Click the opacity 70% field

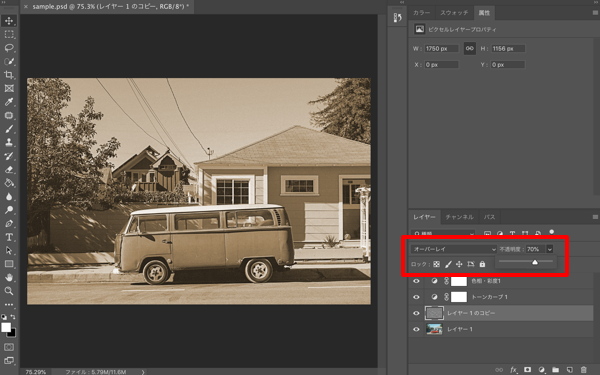point(535,249)
